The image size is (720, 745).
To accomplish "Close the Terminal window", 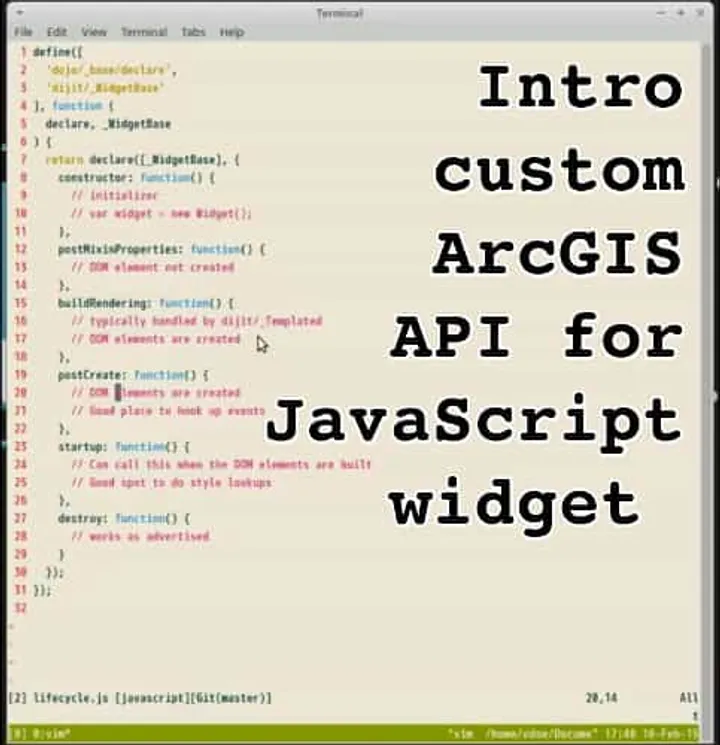I will 700,13.
